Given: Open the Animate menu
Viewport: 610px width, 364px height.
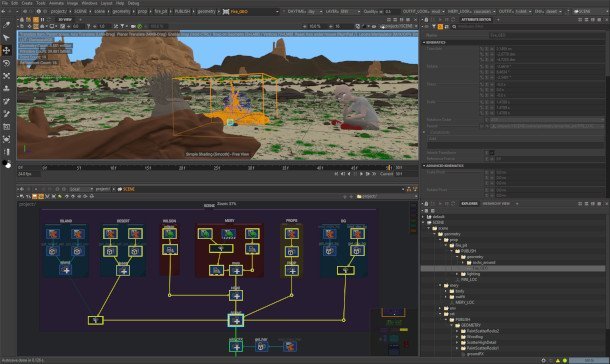Looking at the screenshot, I should pyautogui.click(x=56, y=3).
